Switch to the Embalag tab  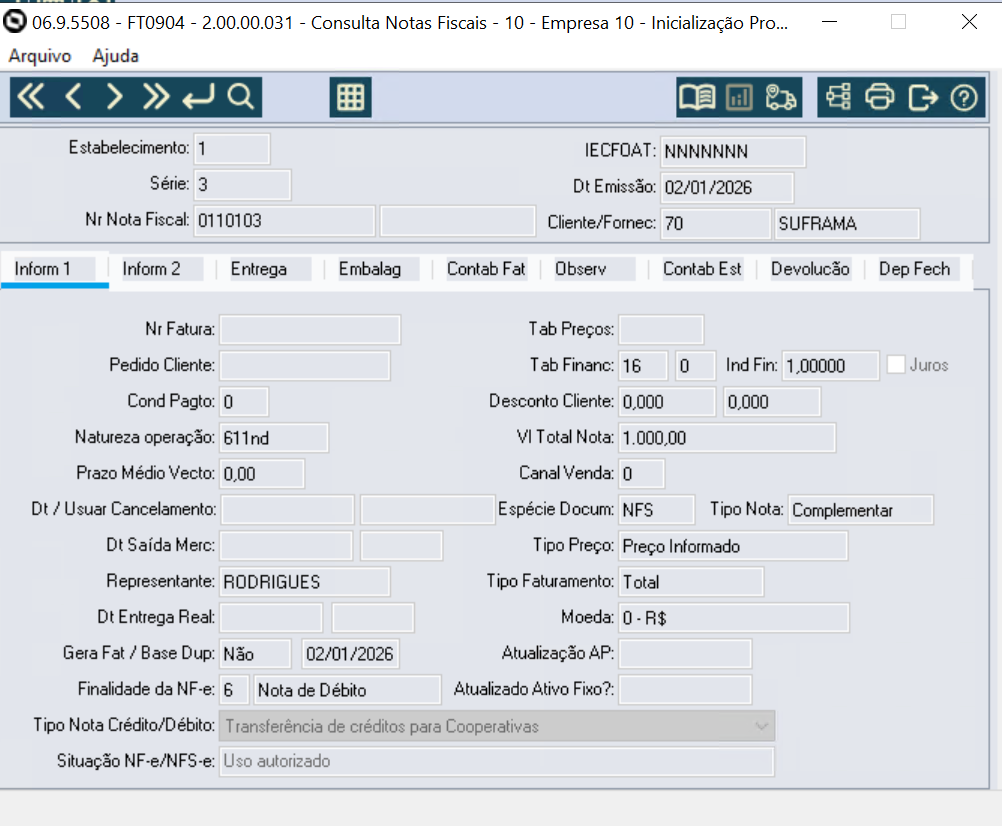tap(378, 269)
